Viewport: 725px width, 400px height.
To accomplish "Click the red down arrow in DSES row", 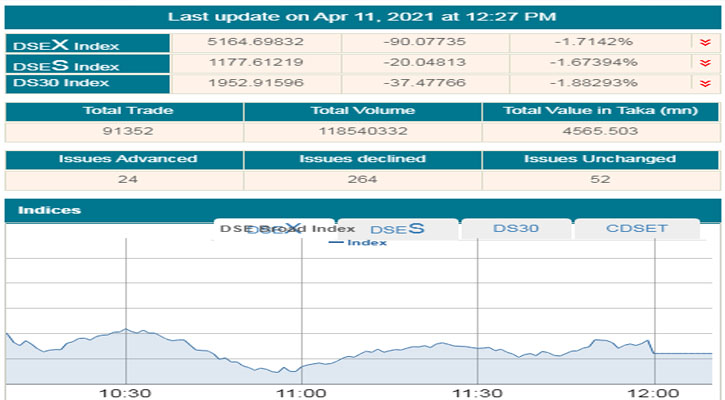I will coord(707,62).
